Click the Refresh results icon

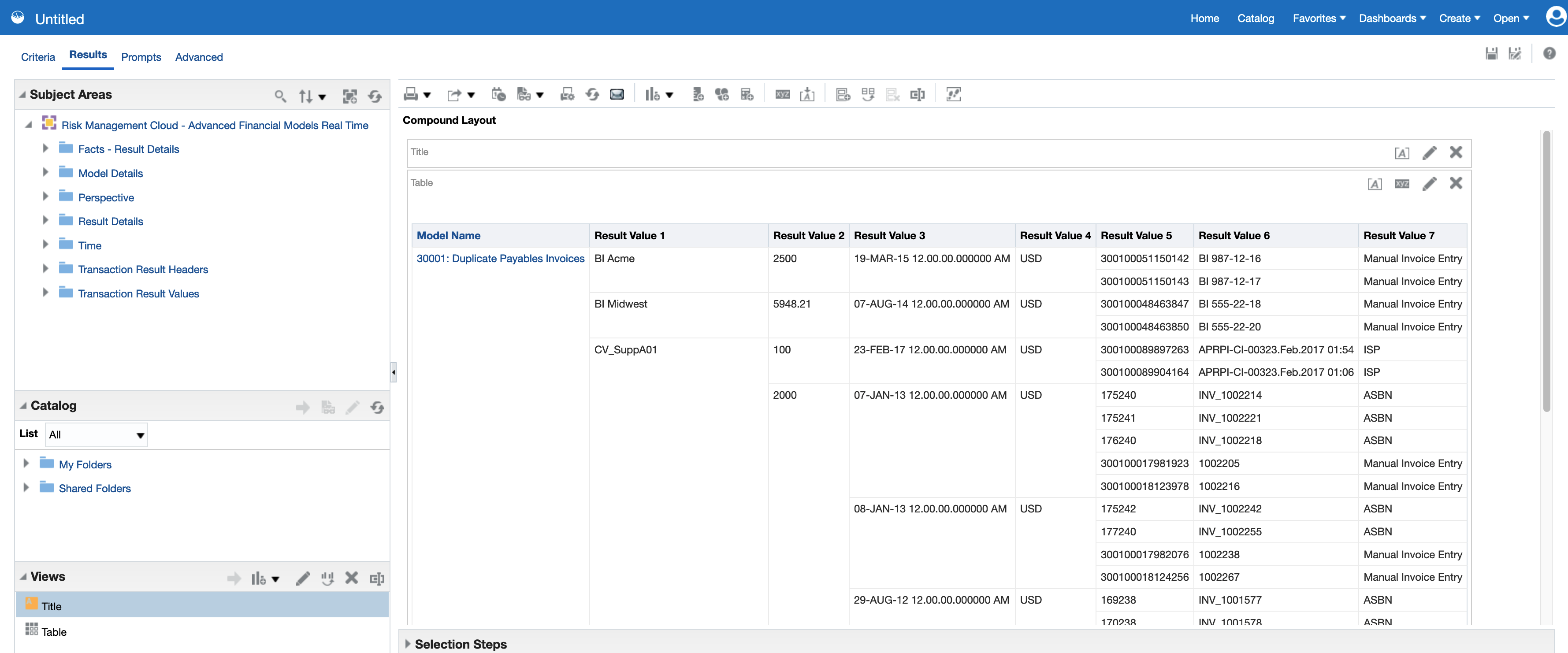pos(592,94)
